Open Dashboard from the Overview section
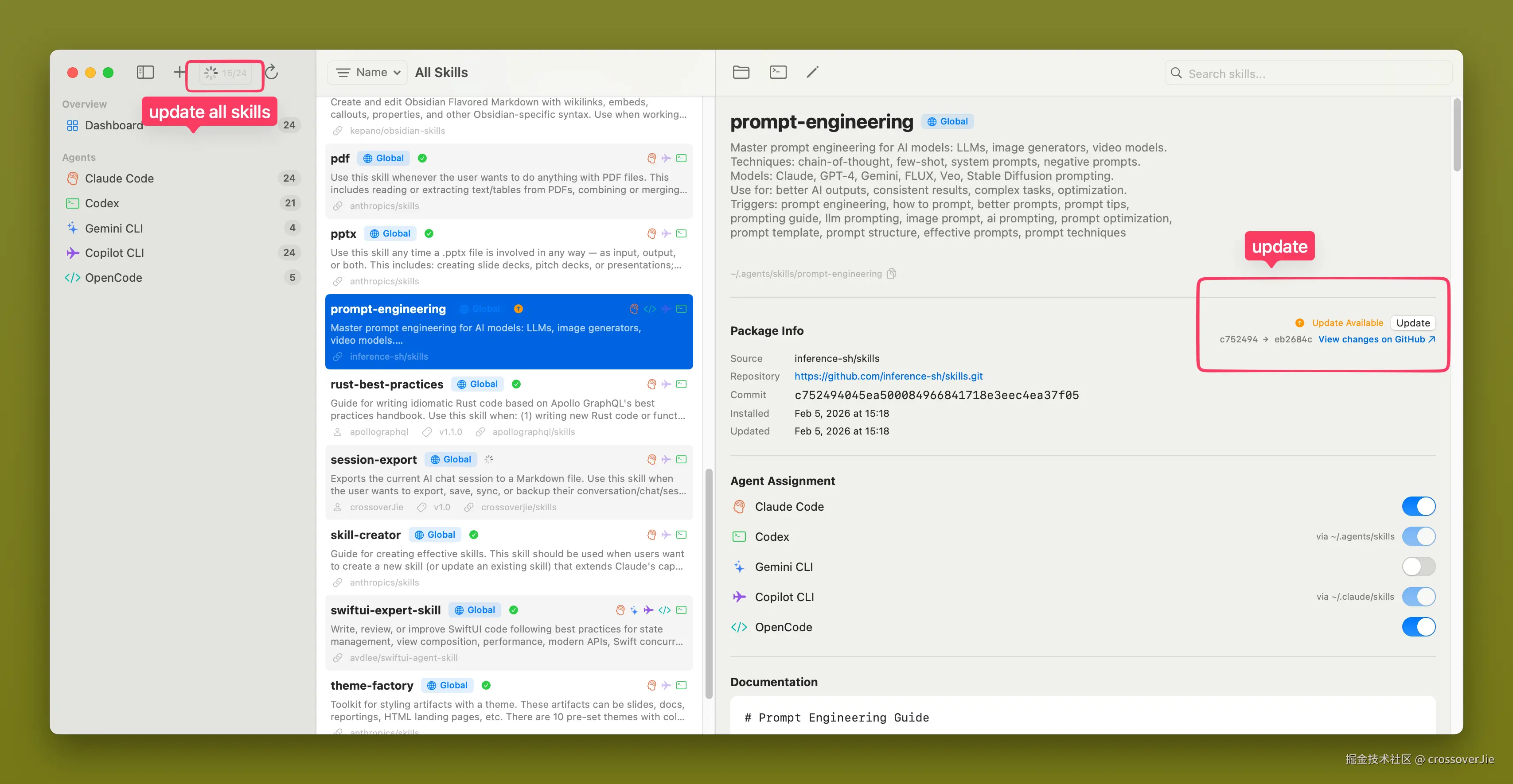This screenshot has width=1513, height=784. (114, 124)
